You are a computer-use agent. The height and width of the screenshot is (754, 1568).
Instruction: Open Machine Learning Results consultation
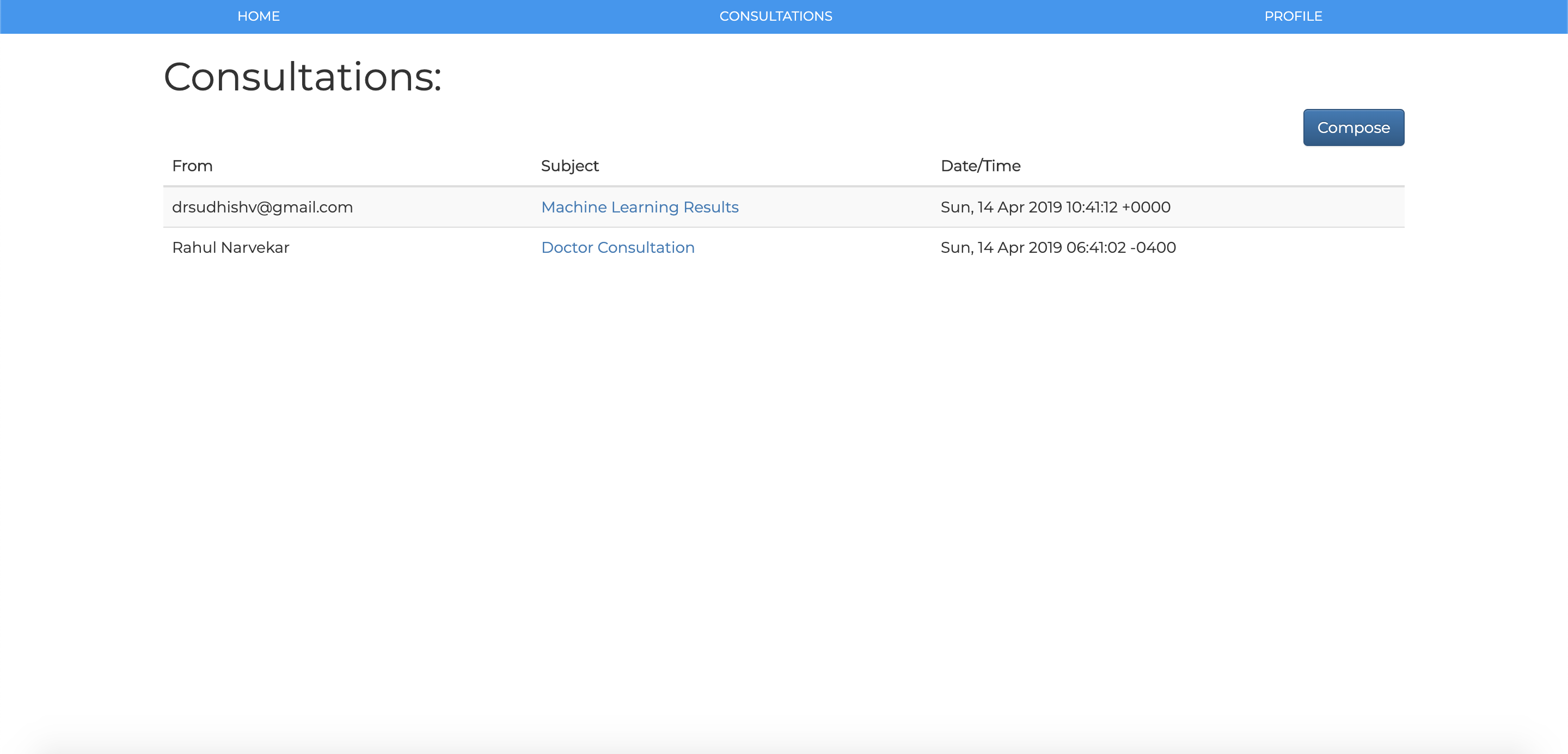coord(639,207)
